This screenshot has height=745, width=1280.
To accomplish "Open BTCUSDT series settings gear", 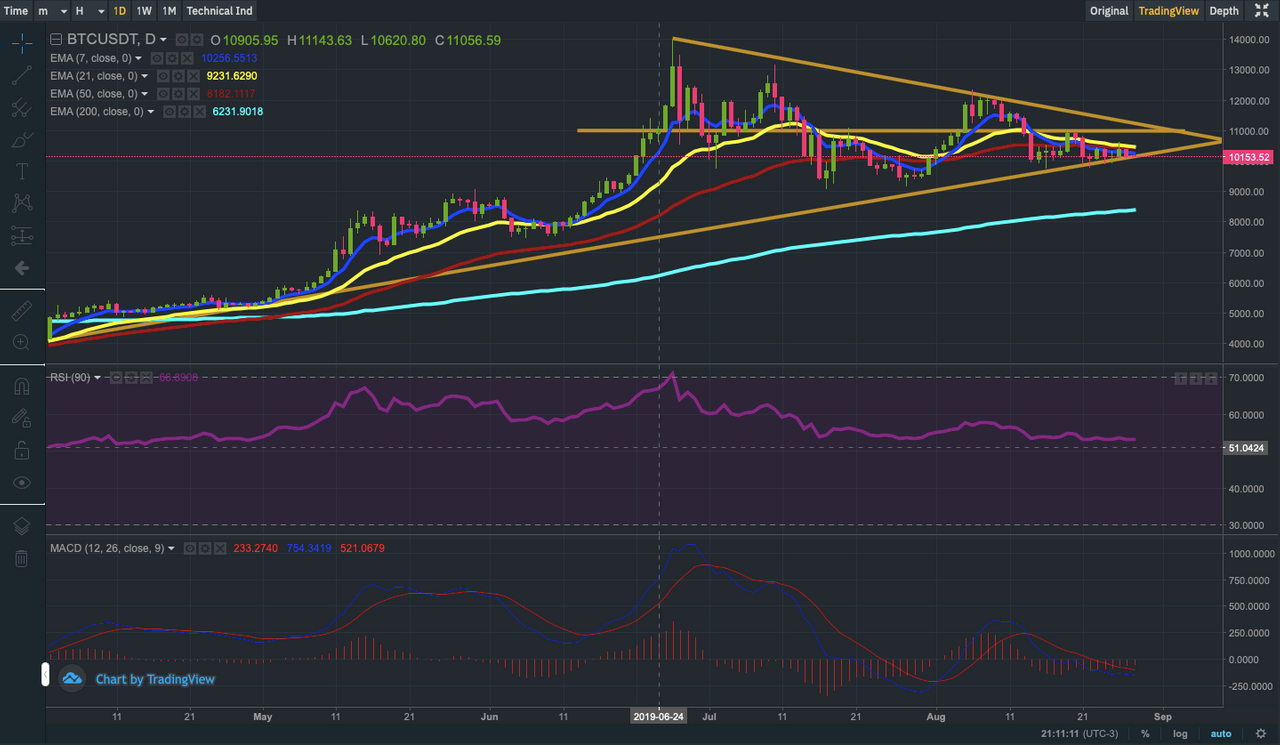I will click(x=197, y=39).
